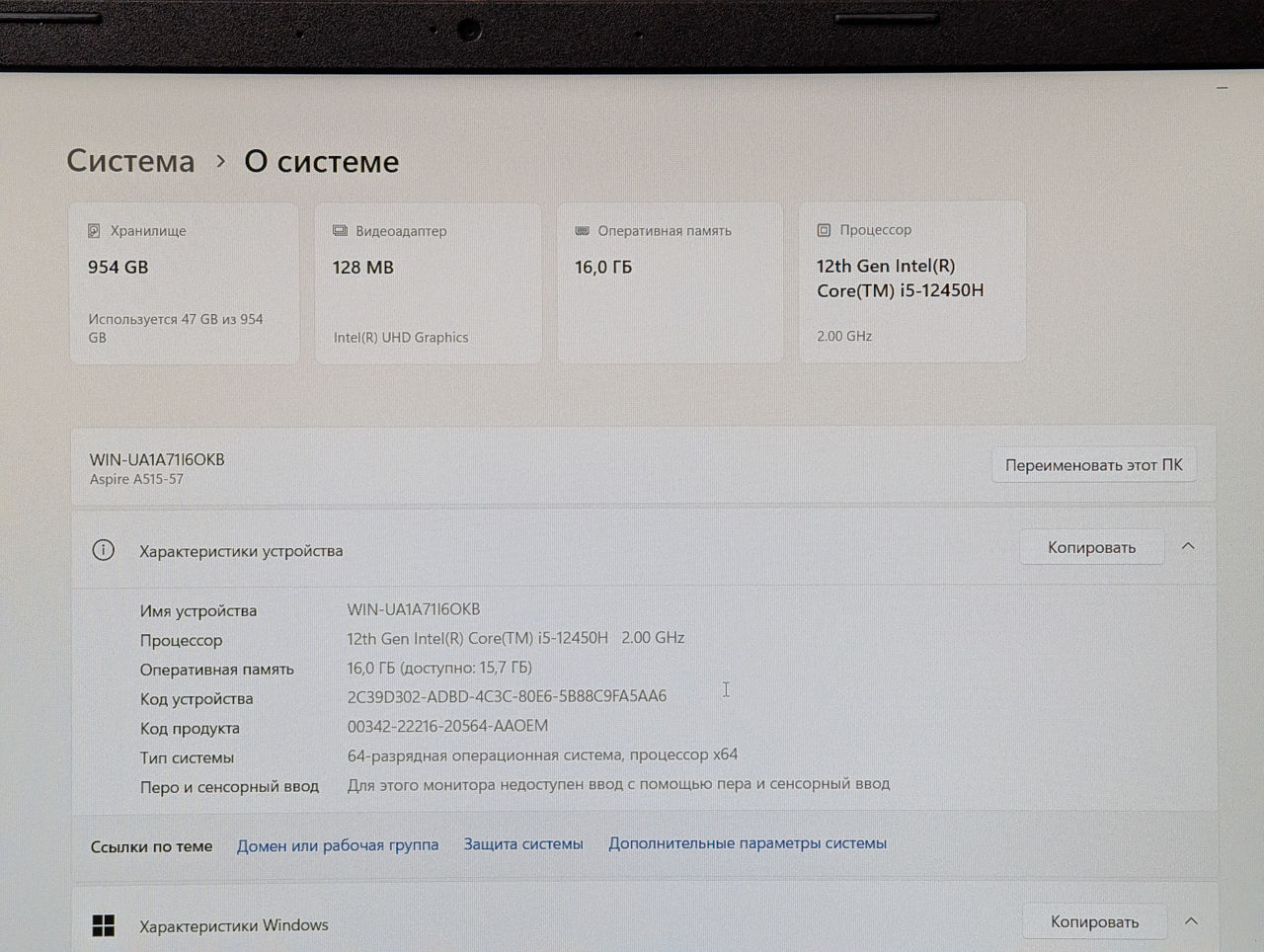The image size is (1264, 952).
Task: Open Домен или рабочая группа link
Action: click(x=338, y=845)
